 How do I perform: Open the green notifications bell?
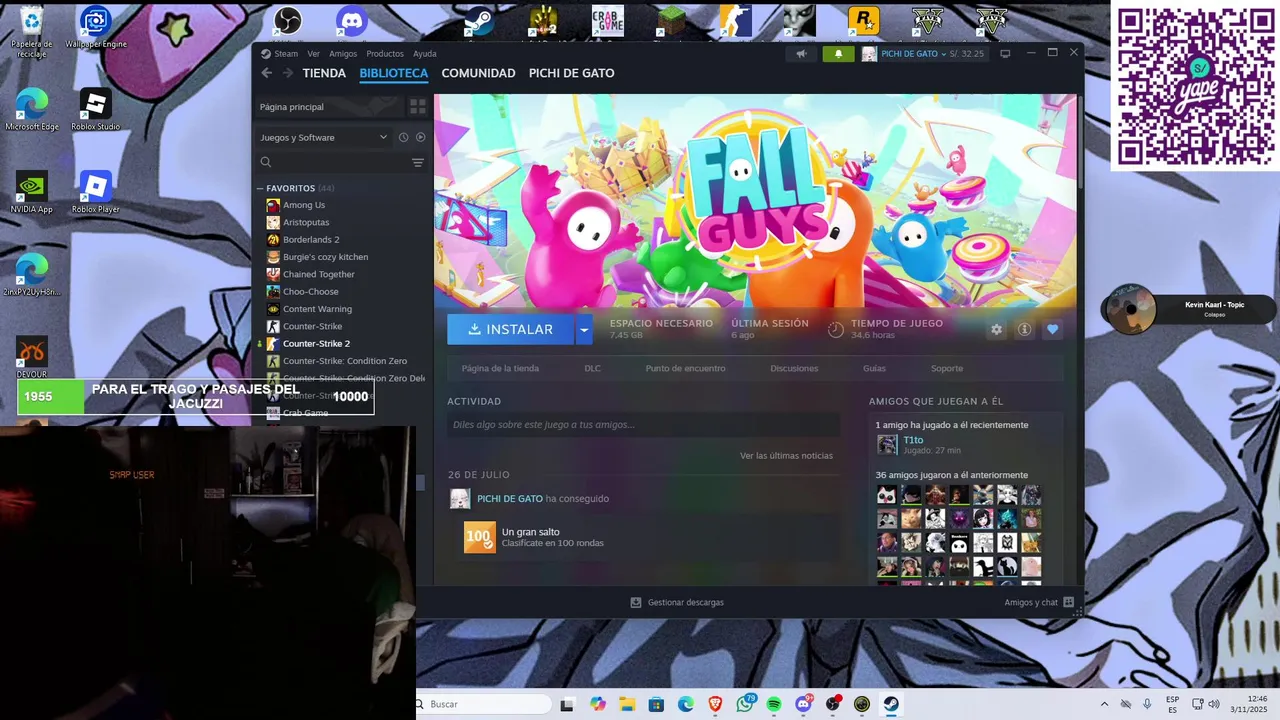838,54
